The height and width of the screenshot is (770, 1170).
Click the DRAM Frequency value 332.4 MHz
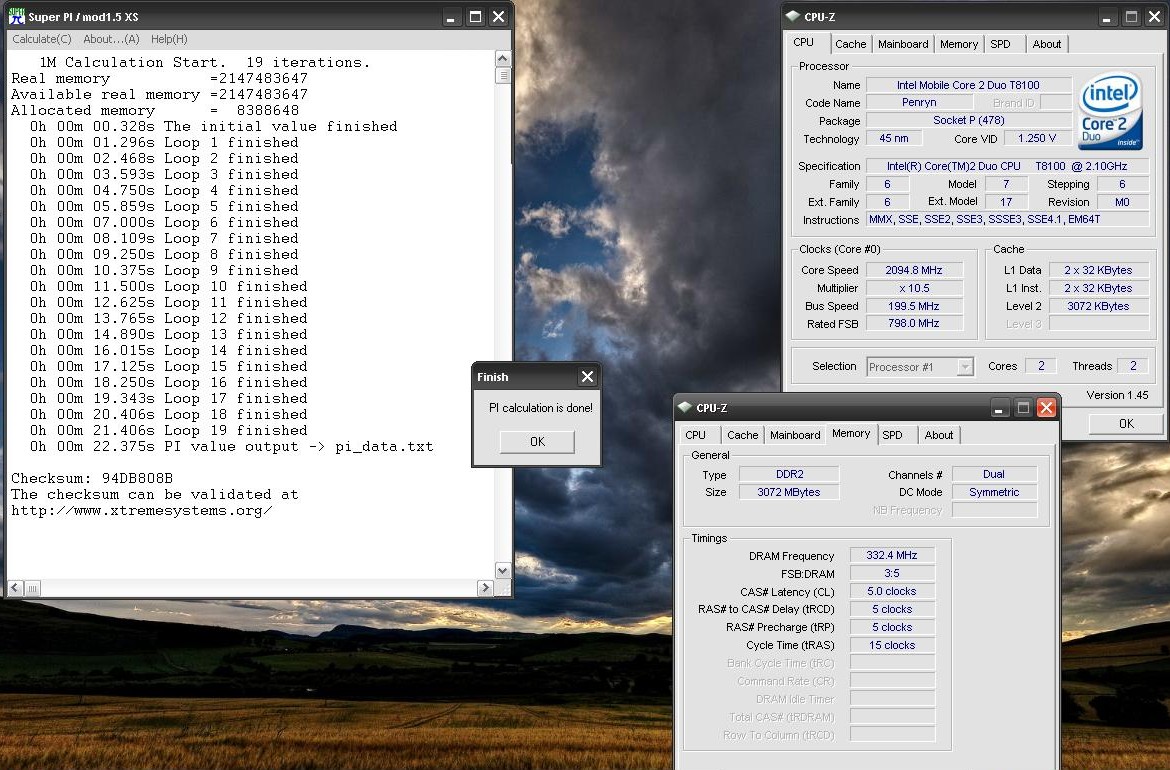(x=892, y=555)
